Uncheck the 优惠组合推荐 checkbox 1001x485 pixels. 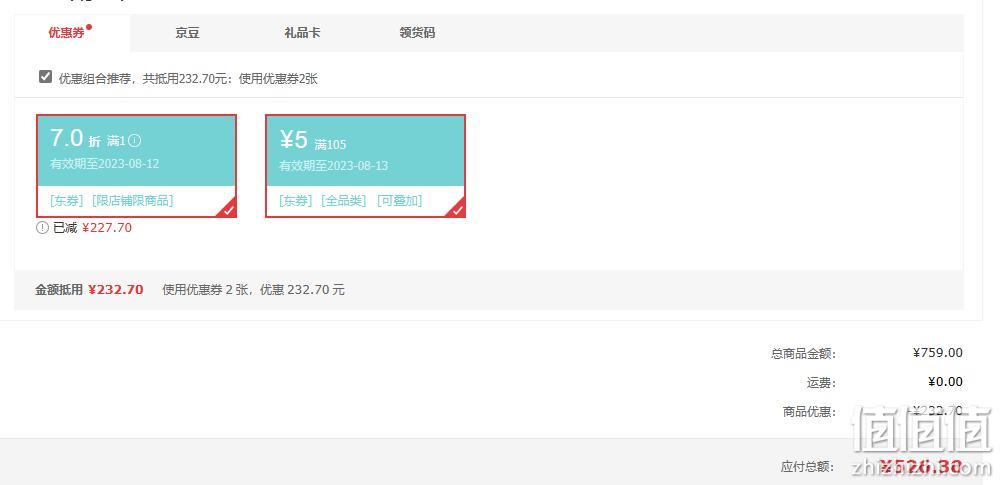(x=45, y=77)
